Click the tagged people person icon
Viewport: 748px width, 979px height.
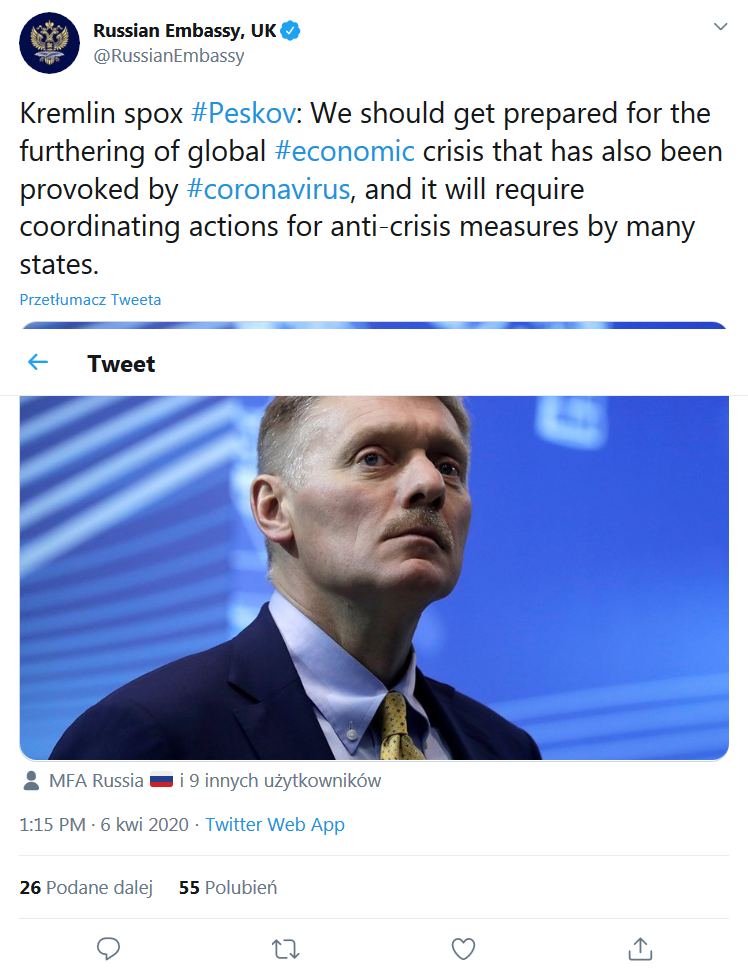coord(32,781)
